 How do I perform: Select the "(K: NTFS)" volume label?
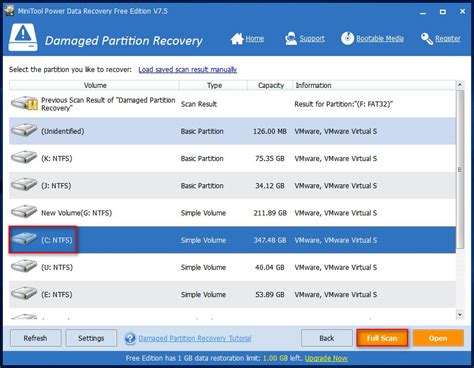pos(57,158)
